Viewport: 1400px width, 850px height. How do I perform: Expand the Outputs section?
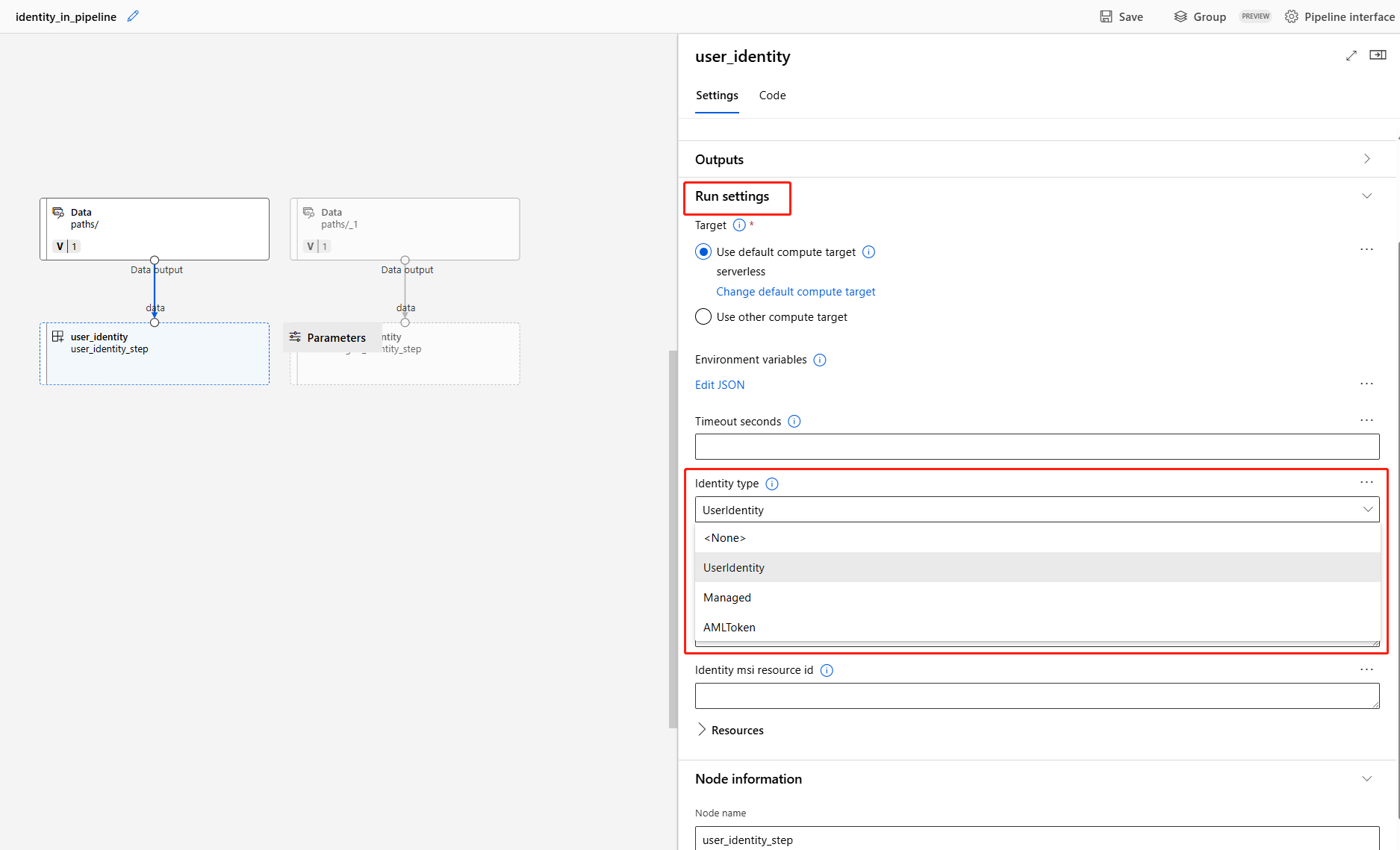tap(1366, 159)
